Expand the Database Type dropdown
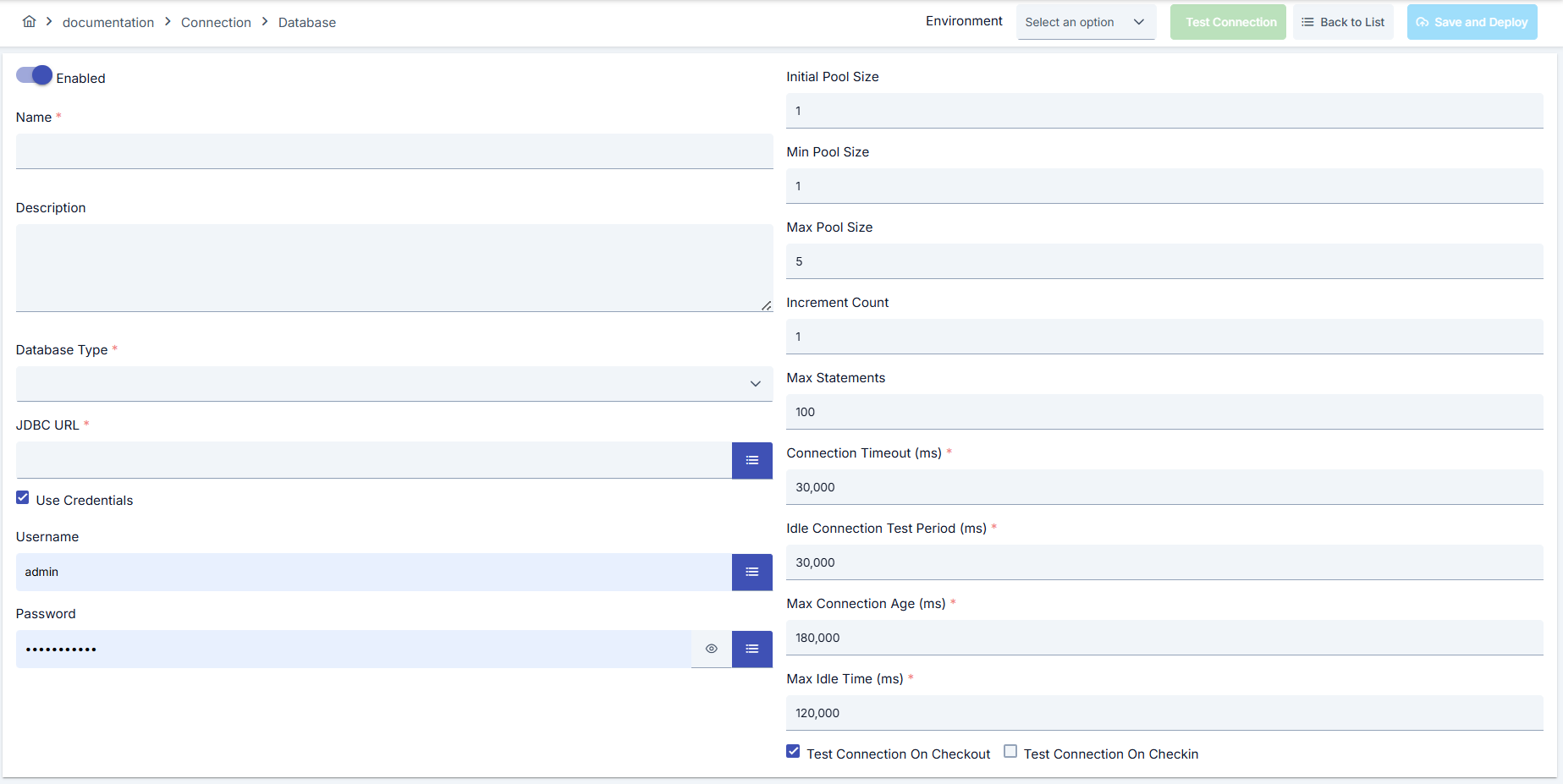The image size is (1563, 784). (394, 384)
